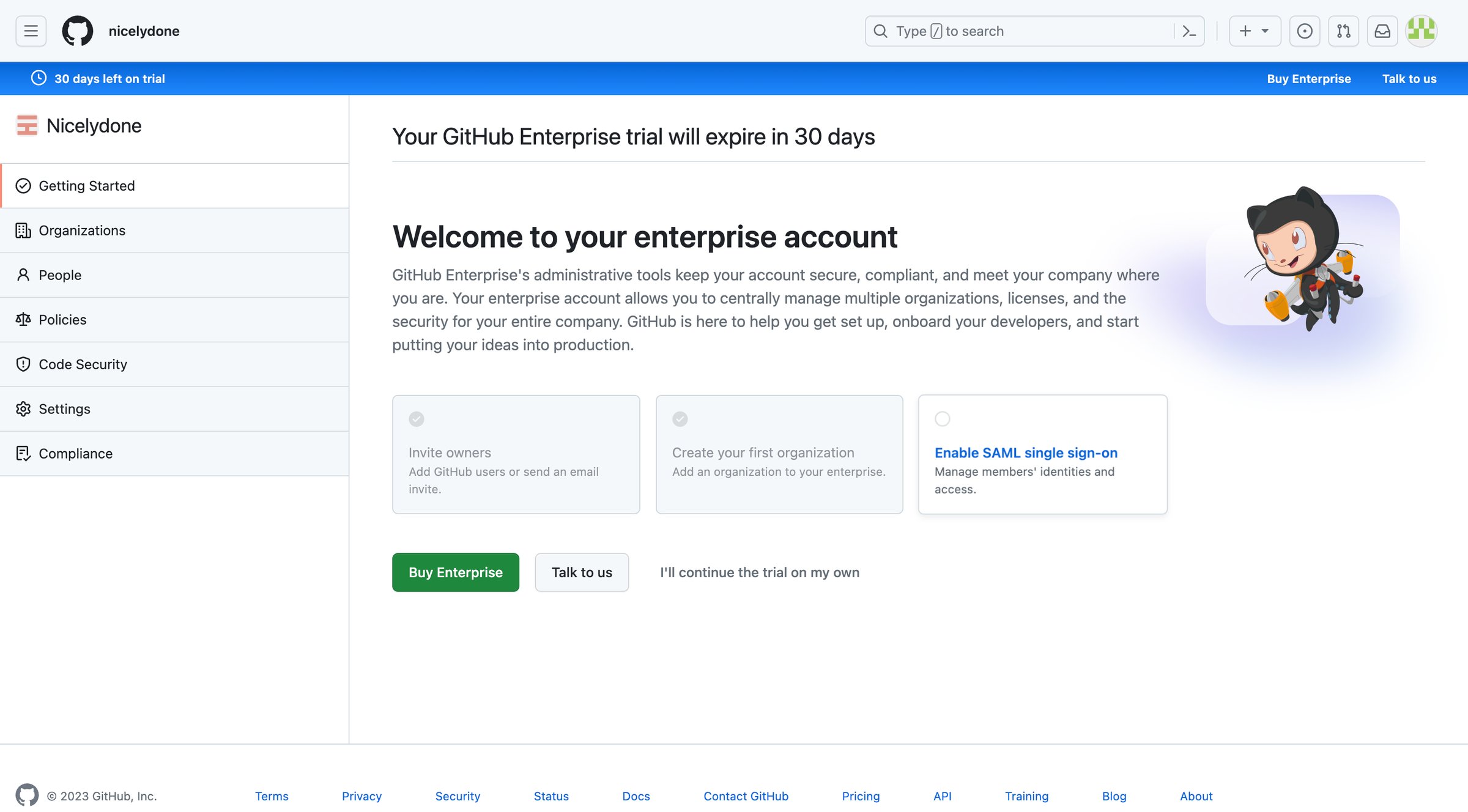Open the Issues icon in header

[1305, 31]
